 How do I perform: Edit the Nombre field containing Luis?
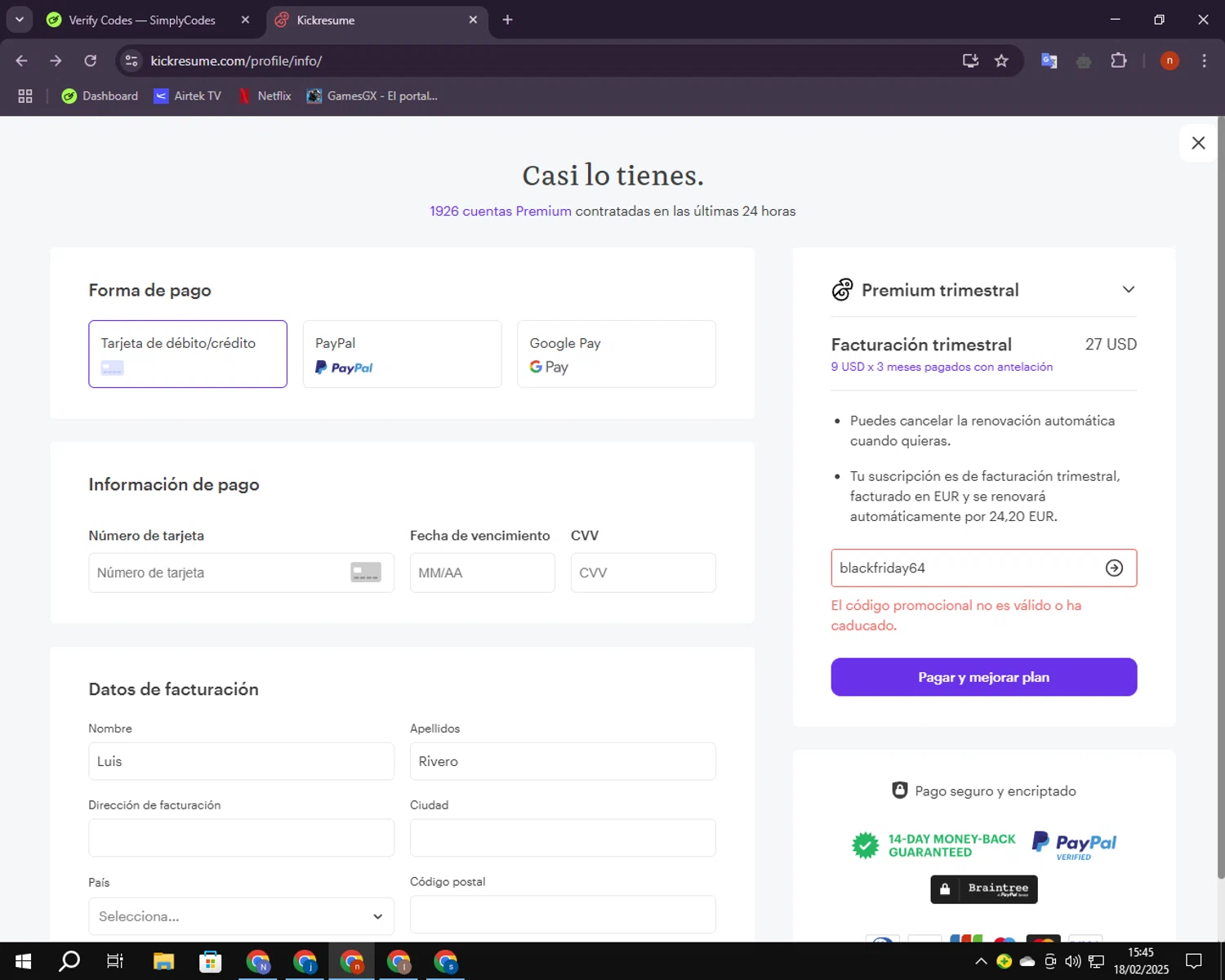241,761
